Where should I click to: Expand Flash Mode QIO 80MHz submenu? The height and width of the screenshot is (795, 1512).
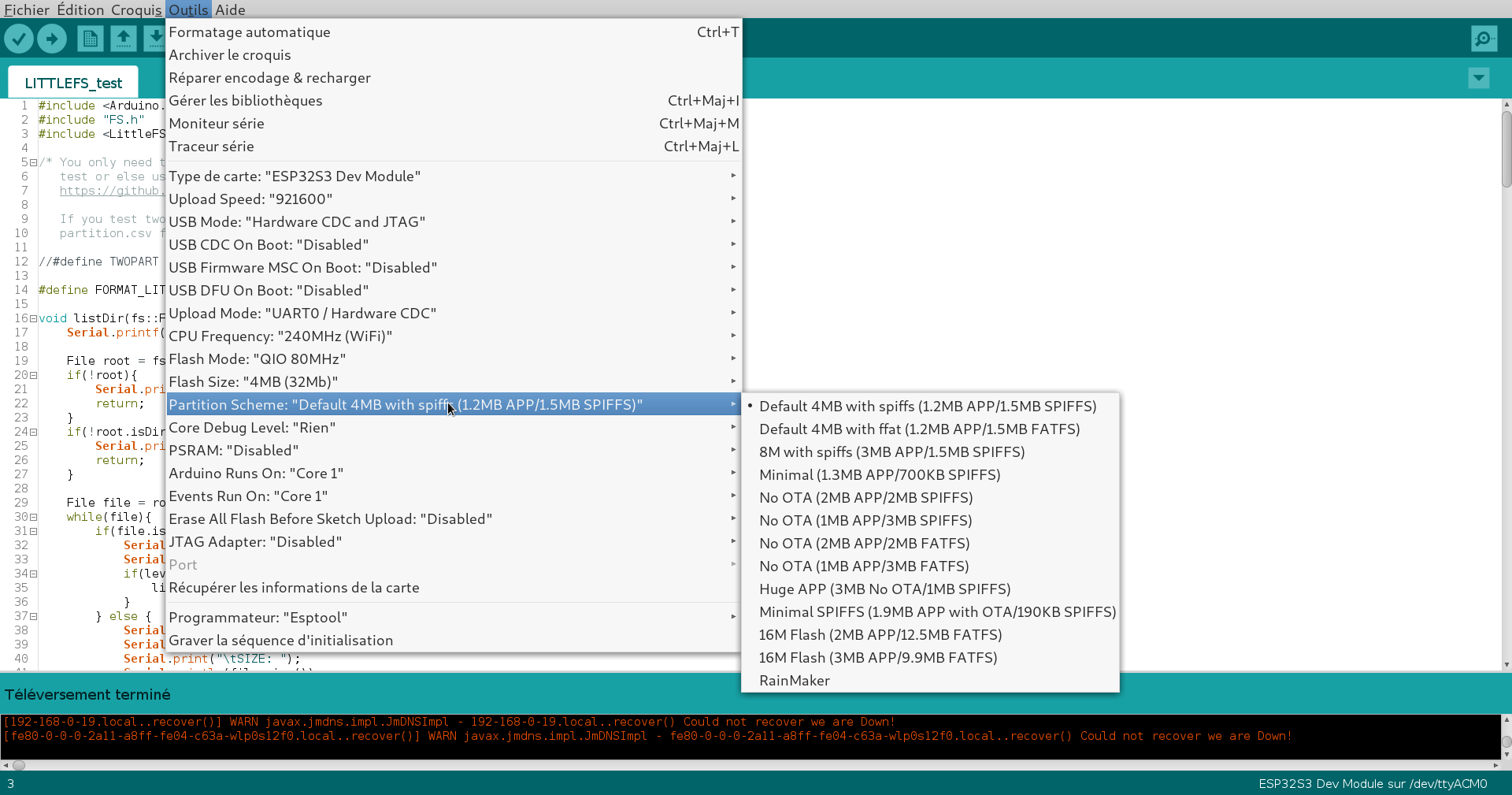tap(454, 359)
